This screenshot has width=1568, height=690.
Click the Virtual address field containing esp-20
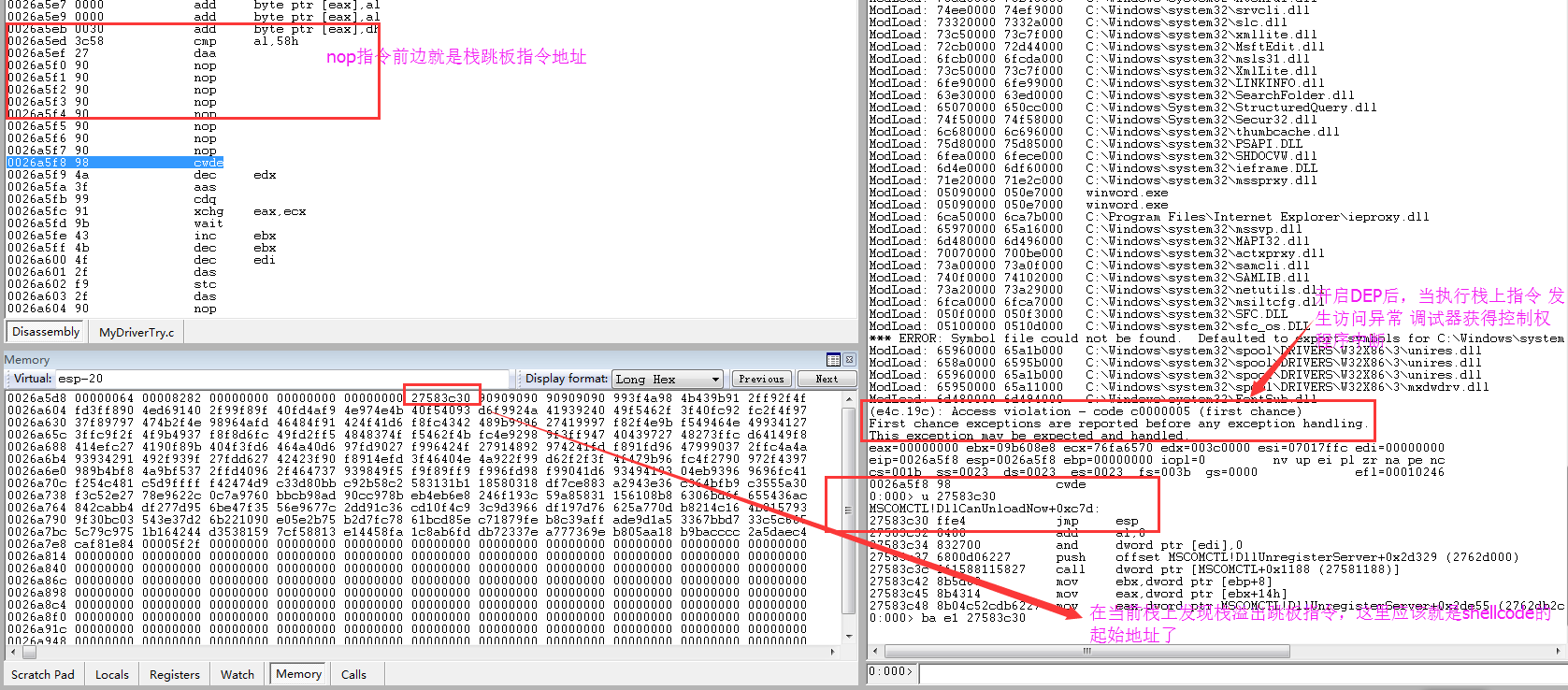(x=281, y=379)
